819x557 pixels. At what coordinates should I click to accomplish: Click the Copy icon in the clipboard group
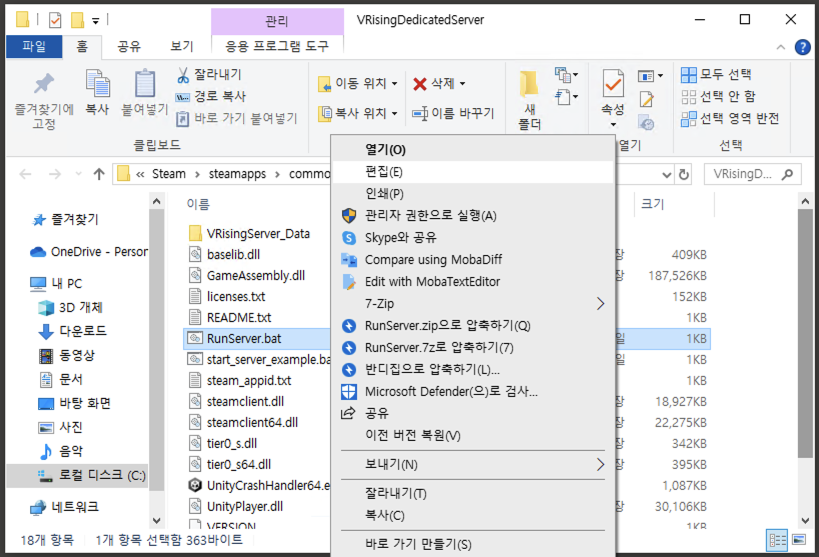click(98, 84)
